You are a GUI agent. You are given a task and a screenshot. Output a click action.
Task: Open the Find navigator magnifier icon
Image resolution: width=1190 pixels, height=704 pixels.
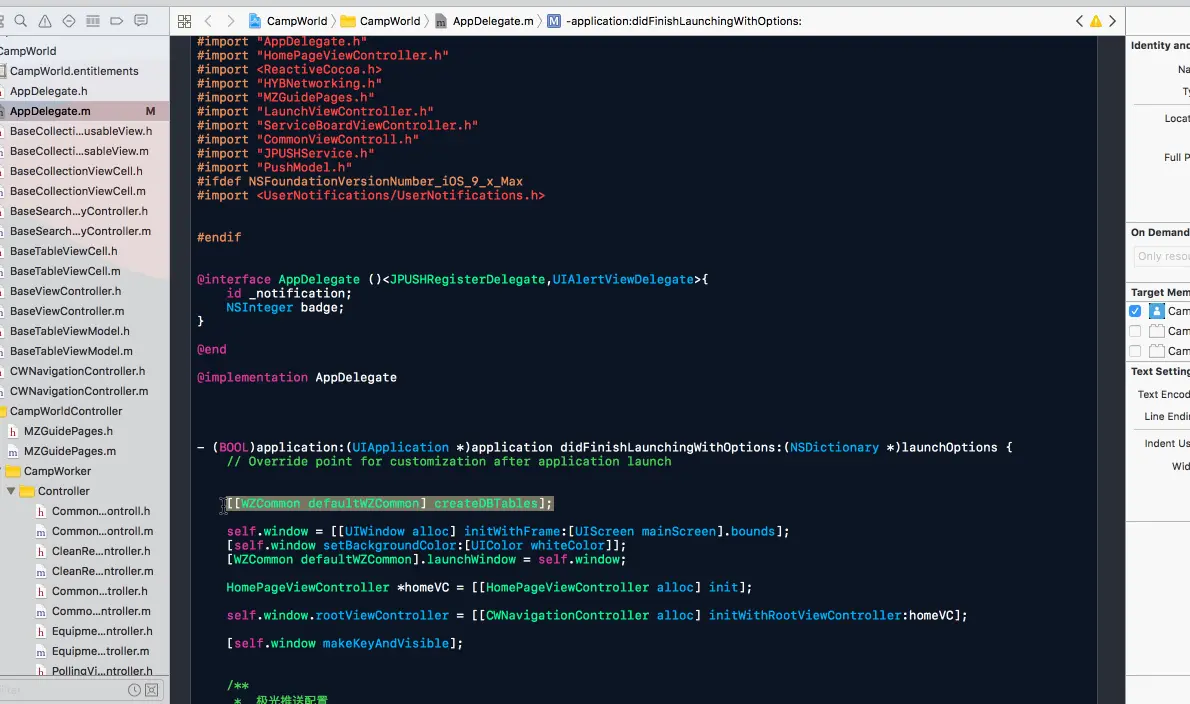pyautogui.click(x=20, y=21)
